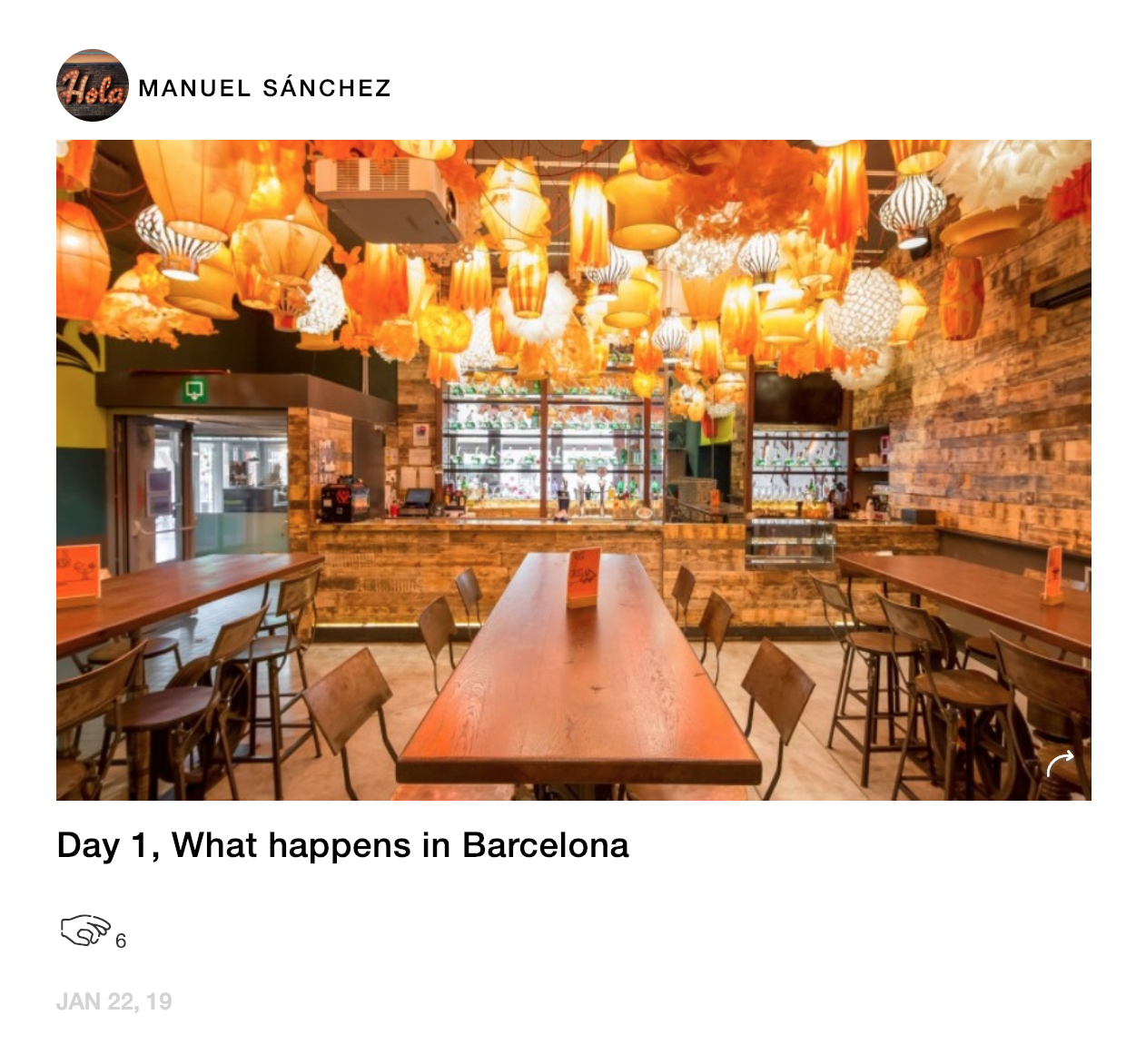Click the POS terminal on the bar counter
The width and height of the screenshot is (1146, 1064).
coord(417,502)
